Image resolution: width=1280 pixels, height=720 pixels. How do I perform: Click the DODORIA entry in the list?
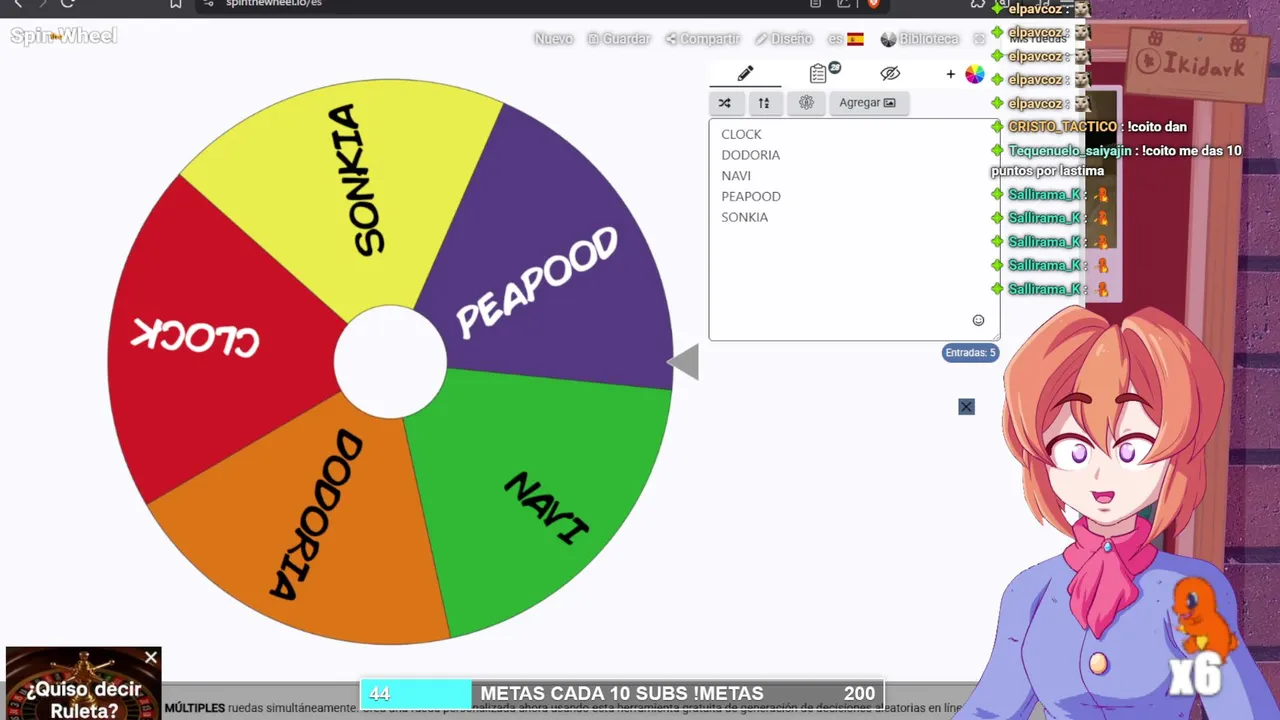pos(750,155)
